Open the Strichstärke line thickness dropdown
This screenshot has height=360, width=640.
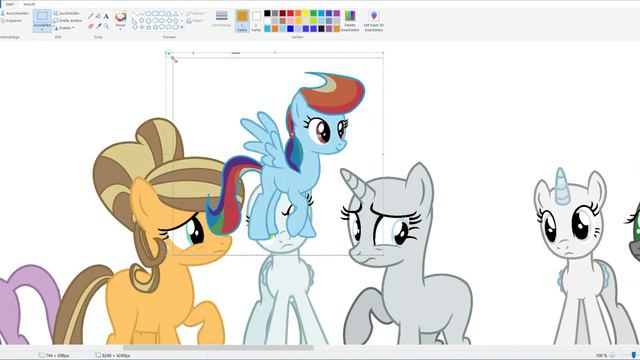(222, 20)
